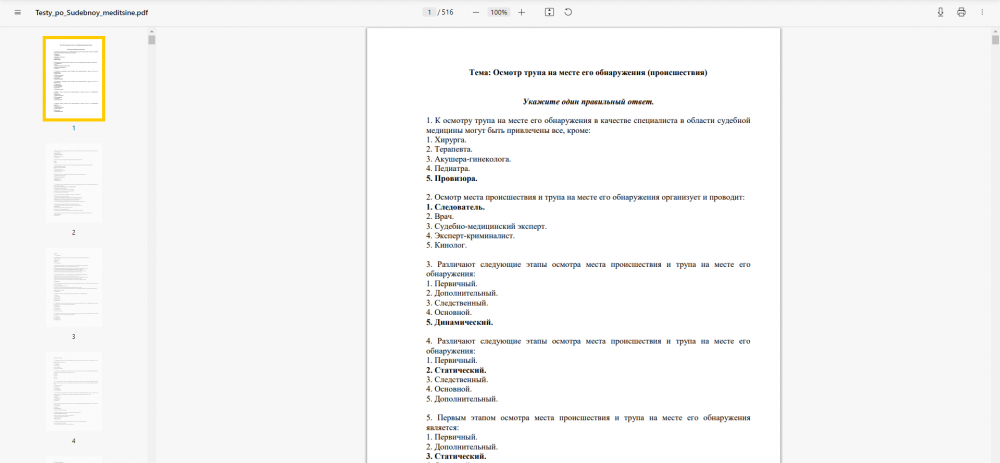Download the PDF file
Viewport: 1000px width, 463px height.
pyautogui.click(x=941, y=12)
